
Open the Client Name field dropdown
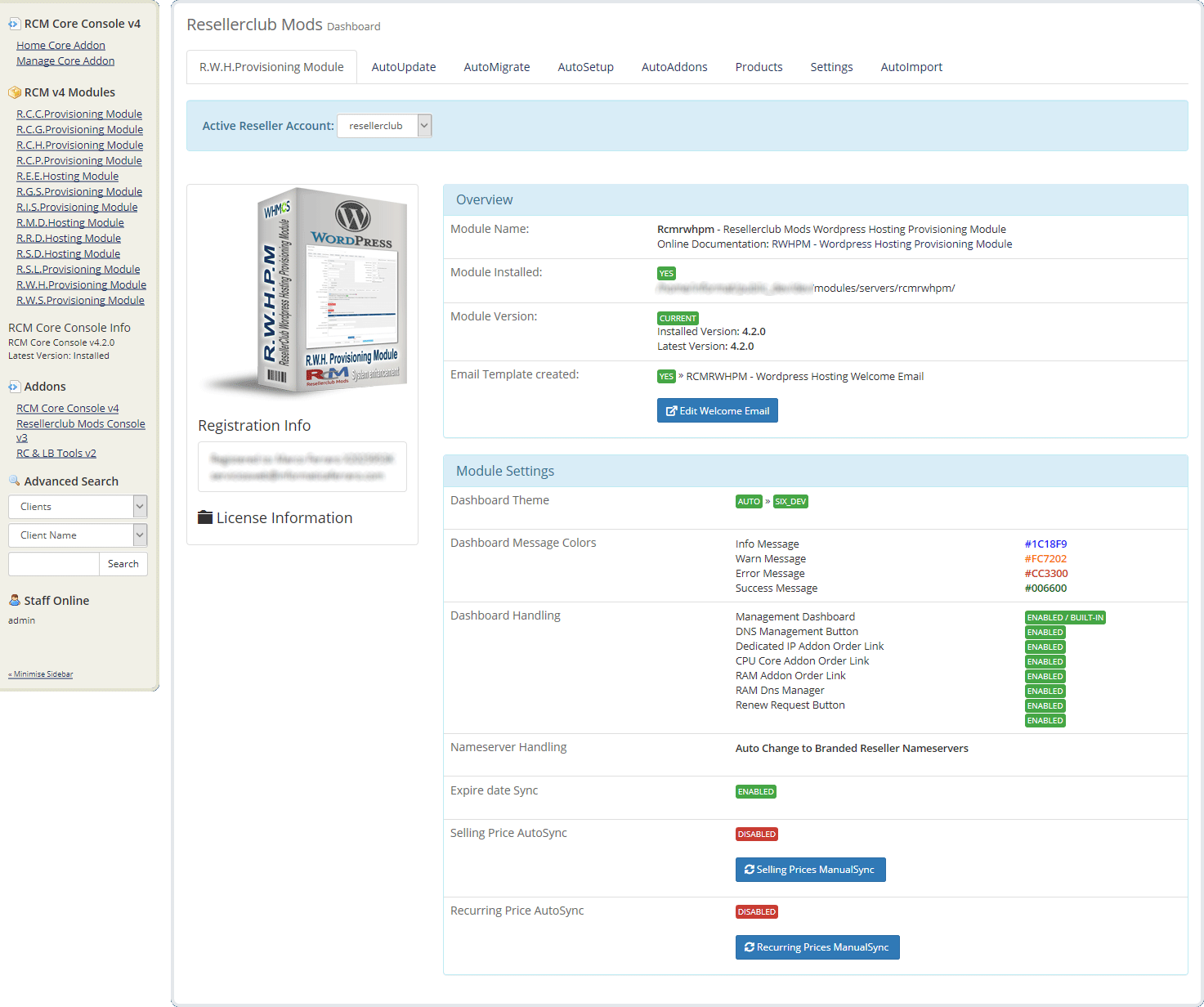[x=78, y=535]
